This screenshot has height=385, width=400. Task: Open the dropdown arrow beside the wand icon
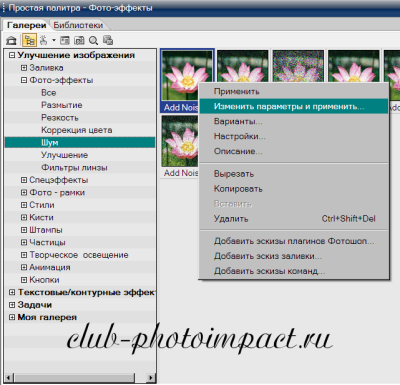coord(54,41)
